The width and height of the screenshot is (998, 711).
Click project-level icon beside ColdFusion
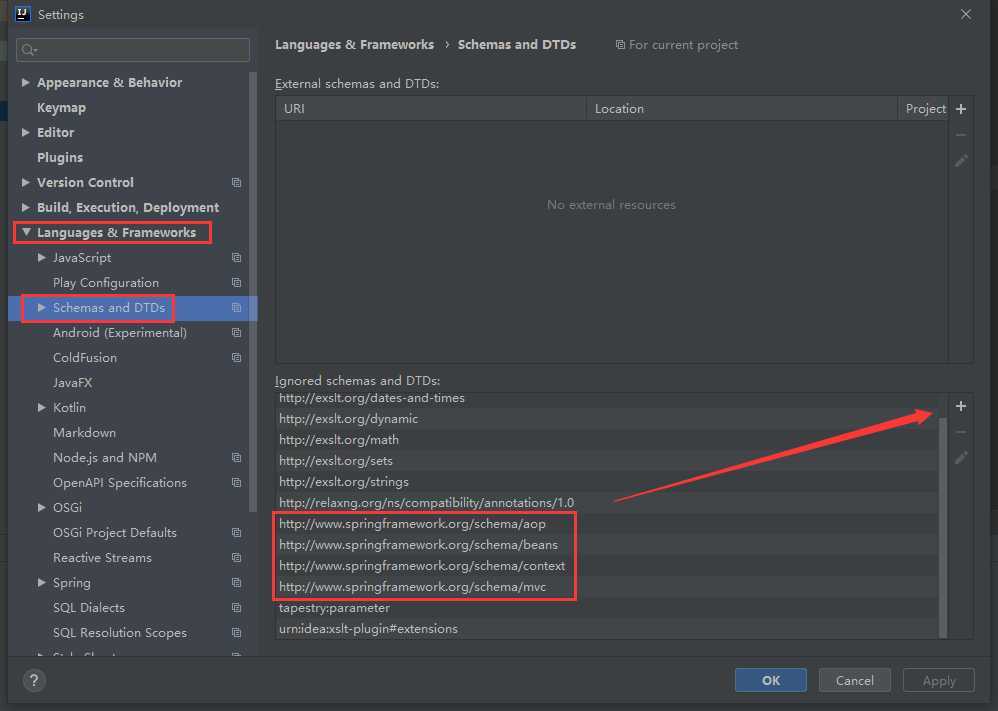(x=236, y=358)
